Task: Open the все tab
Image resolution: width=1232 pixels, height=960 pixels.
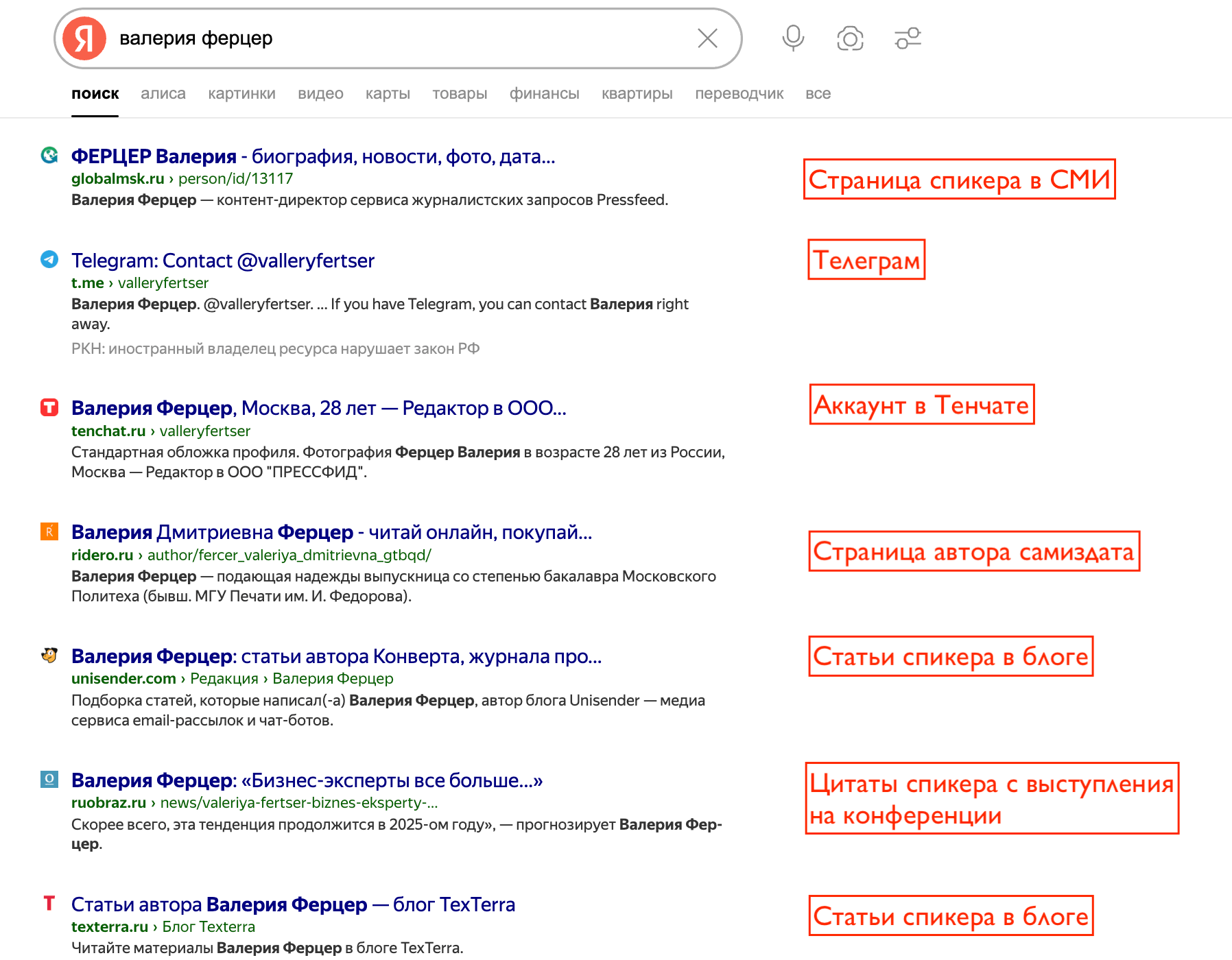Action: click(x=818, y=93)
